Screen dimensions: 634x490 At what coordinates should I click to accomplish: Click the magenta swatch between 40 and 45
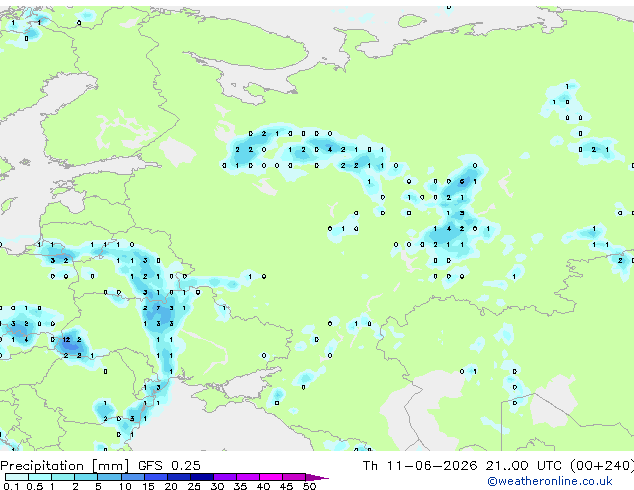(271, 477)
